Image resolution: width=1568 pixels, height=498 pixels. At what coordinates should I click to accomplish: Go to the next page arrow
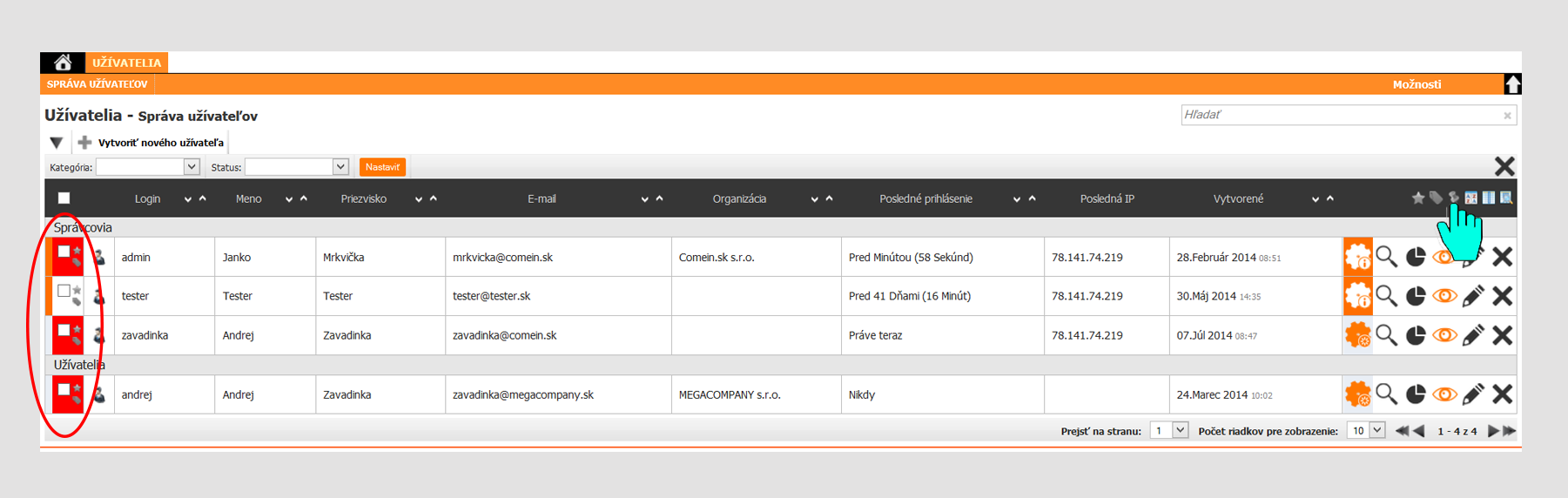(1493, 431)
